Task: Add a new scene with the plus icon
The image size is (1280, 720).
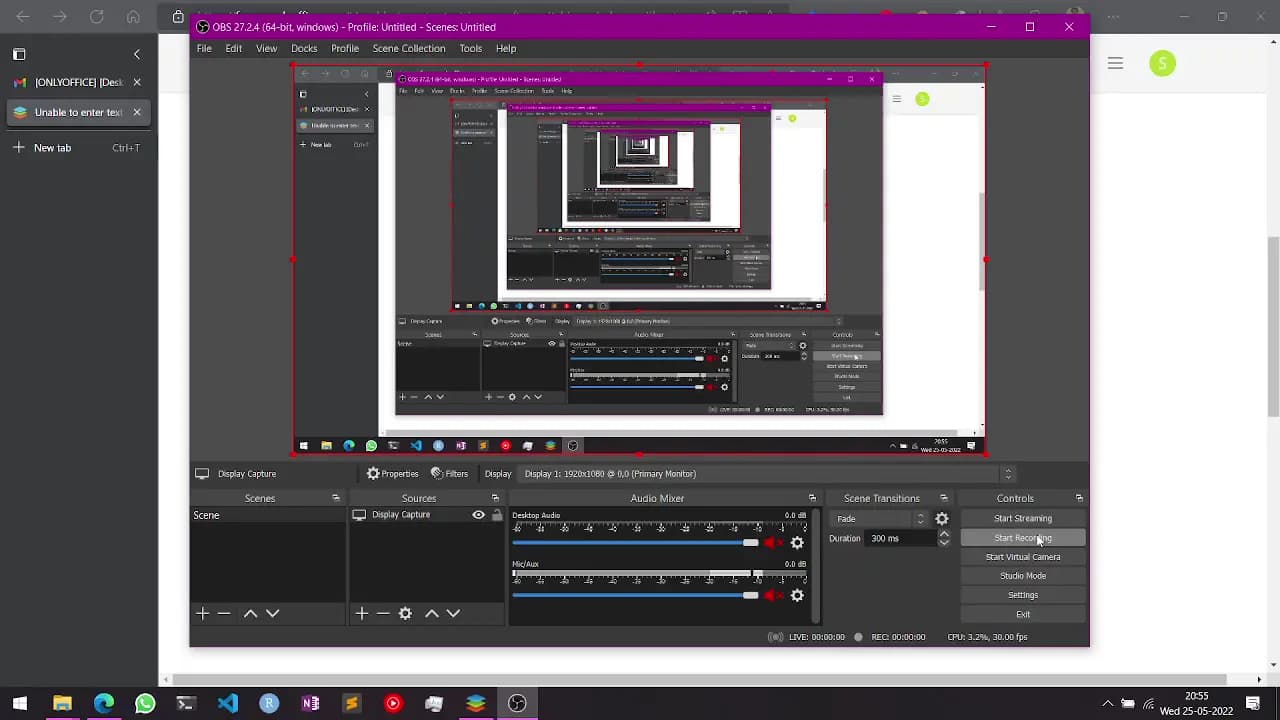Action: tap(202, 613)
